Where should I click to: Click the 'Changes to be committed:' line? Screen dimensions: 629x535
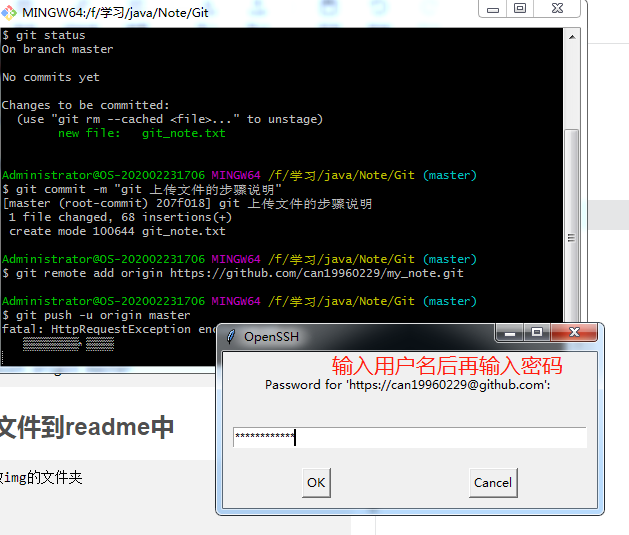point(85,105)
